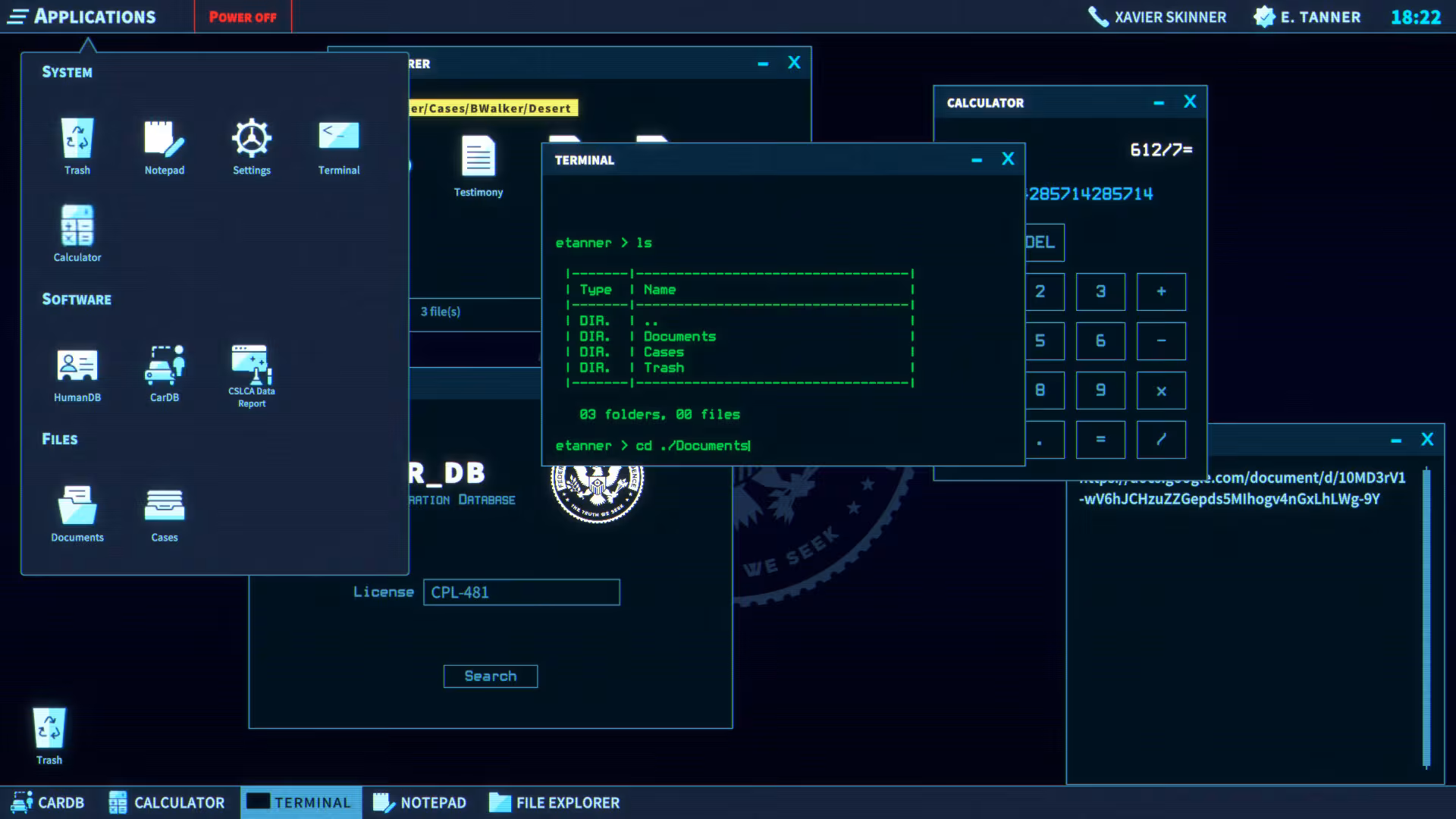Click the calculator minus key
The image size is (1456, 819).
tap(1161, 341)
